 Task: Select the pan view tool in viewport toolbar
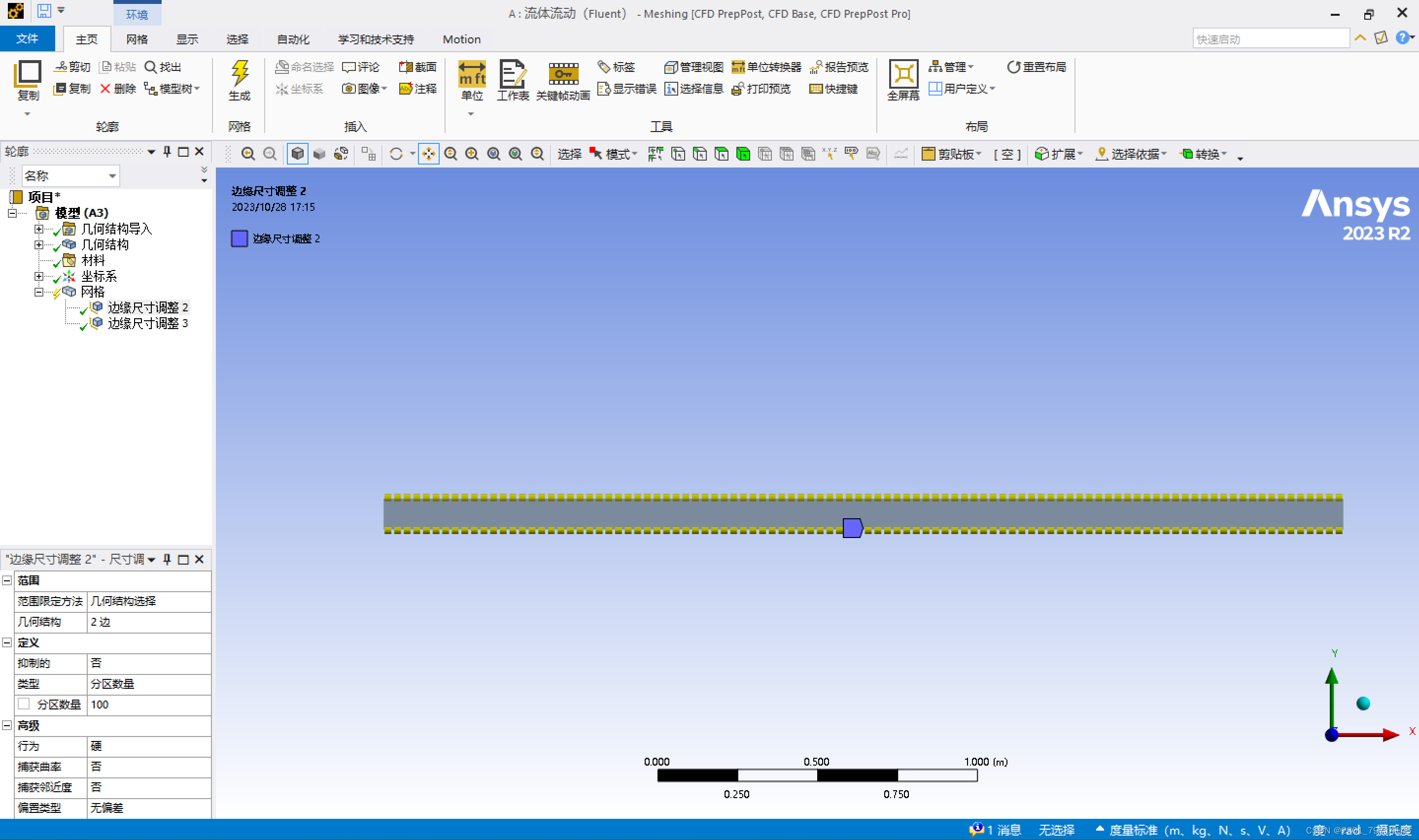[x=428, y=154]
